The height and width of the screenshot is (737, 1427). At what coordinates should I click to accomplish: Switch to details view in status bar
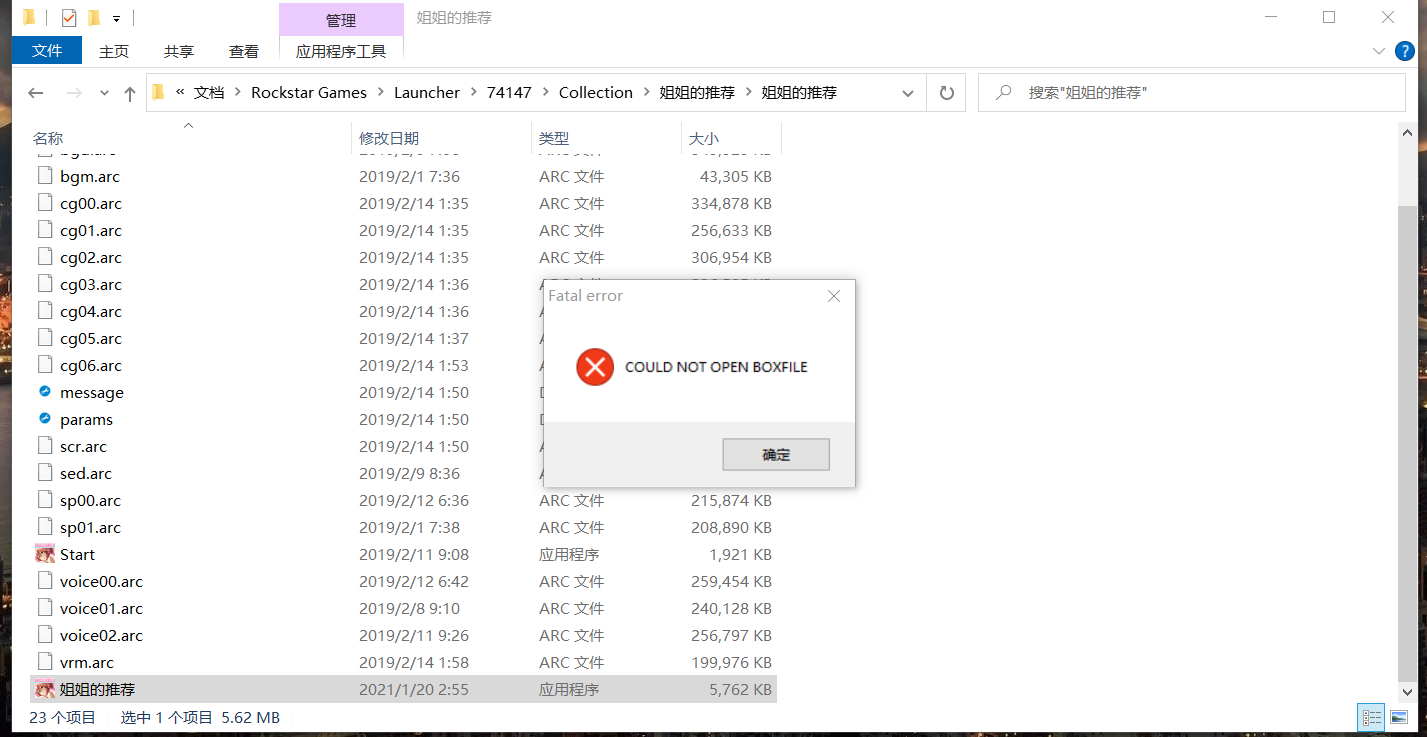[1371, 717]
